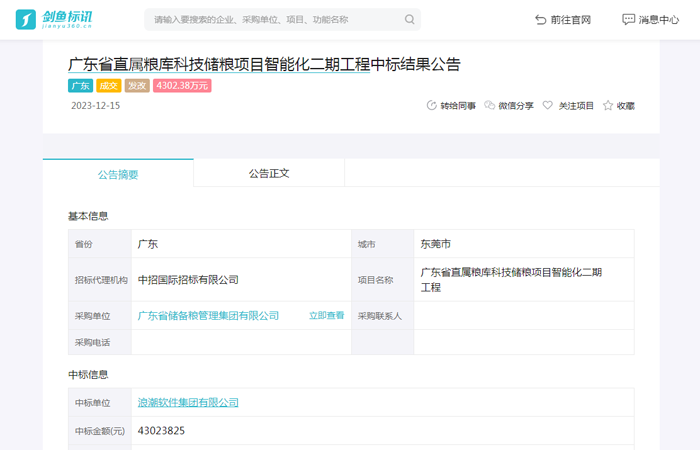Viewport: 700px width, 450px height.
Task: Click the announcement title heading
Action: point(264,64)
